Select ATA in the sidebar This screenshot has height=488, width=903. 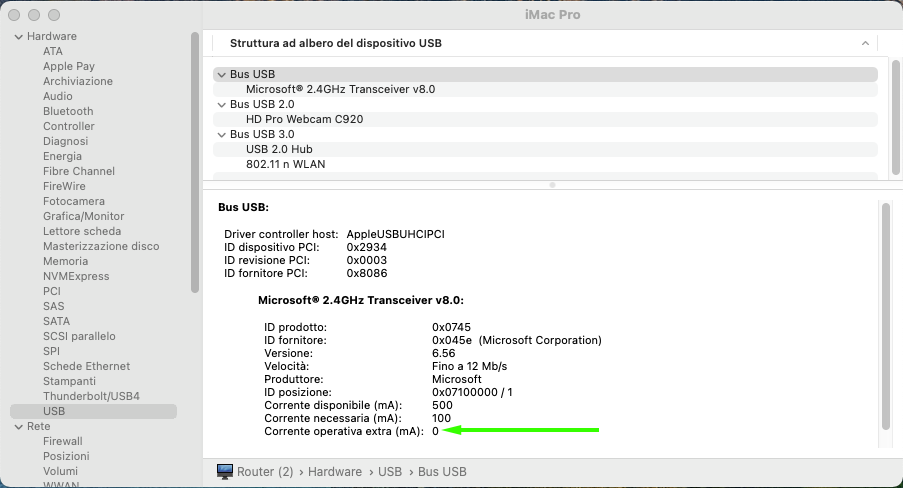pos(52,51)
